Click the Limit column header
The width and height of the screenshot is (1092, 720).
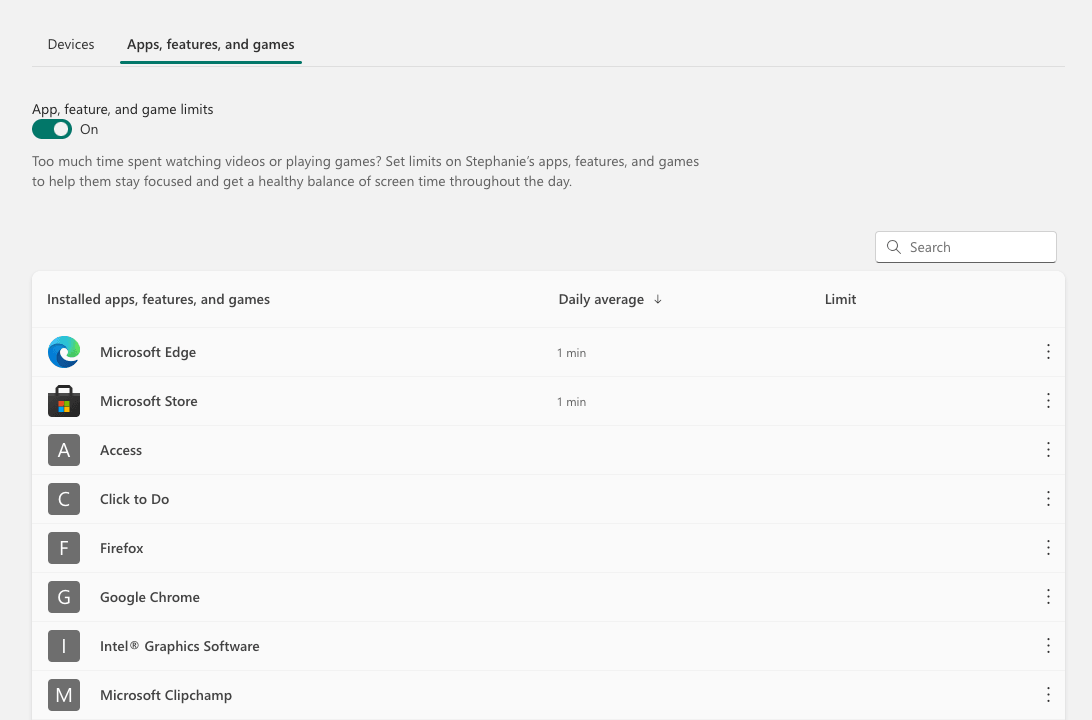[x=840, y=299]
